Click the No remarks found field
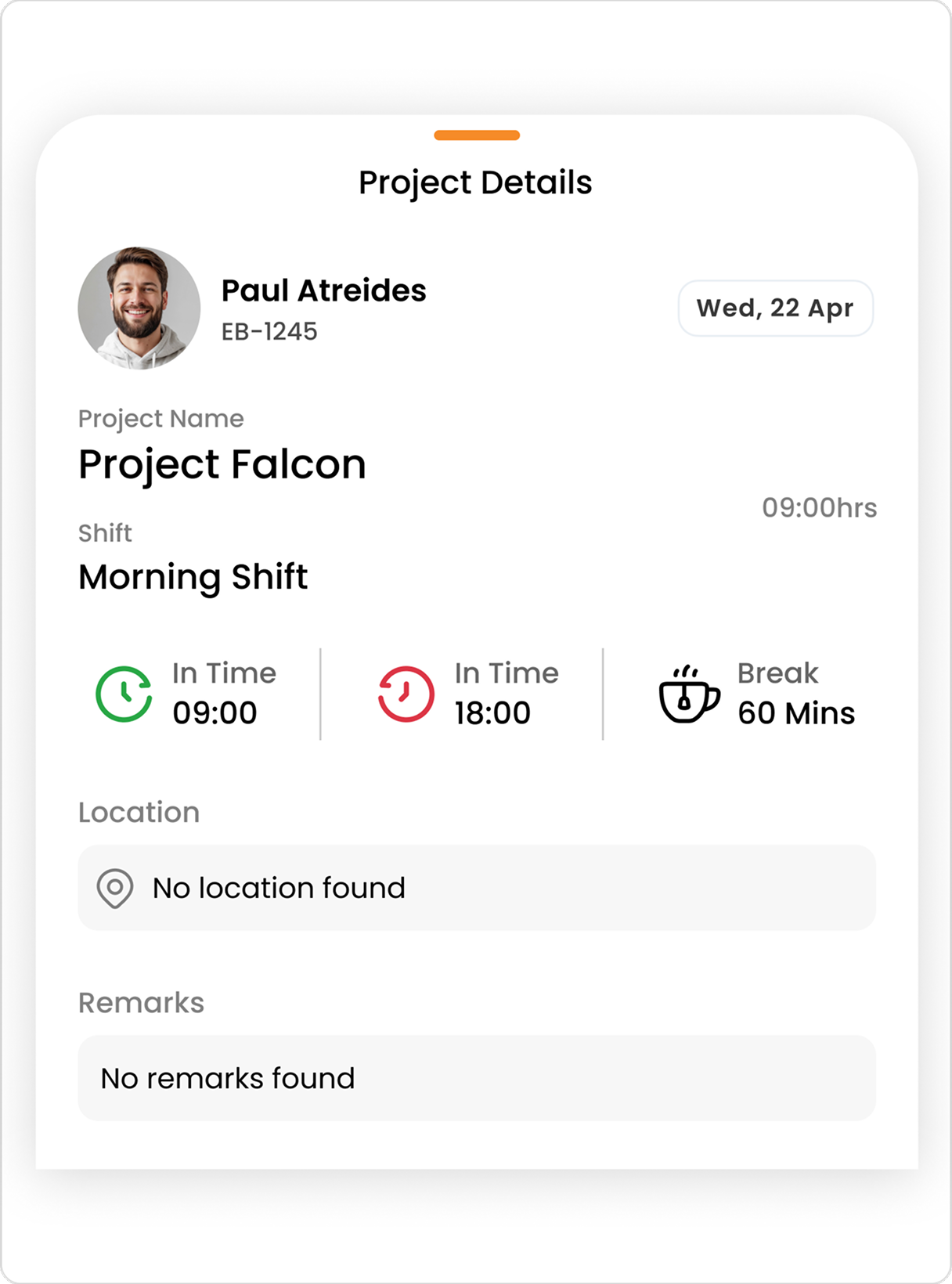This screenshot has width=952, height=1284. (x=477, y=1078)
